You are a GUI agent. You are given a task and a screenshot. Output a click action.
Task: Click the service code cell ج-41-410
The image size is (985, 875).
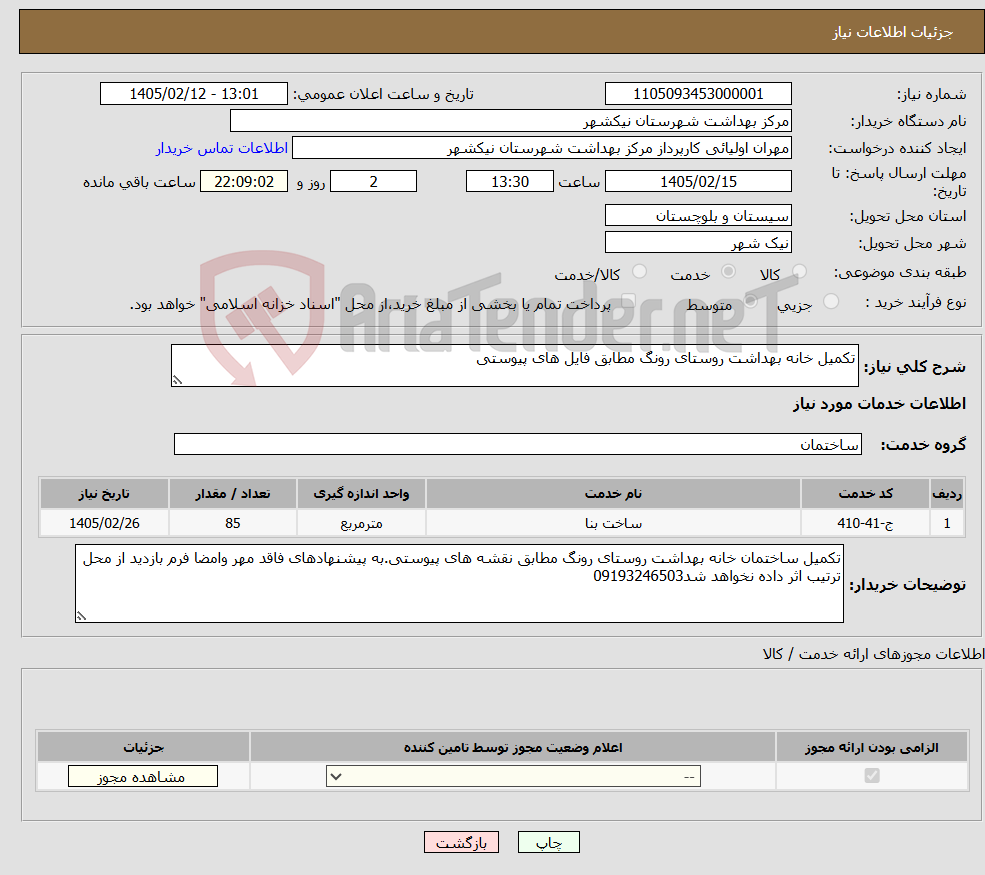pos(865,523)
